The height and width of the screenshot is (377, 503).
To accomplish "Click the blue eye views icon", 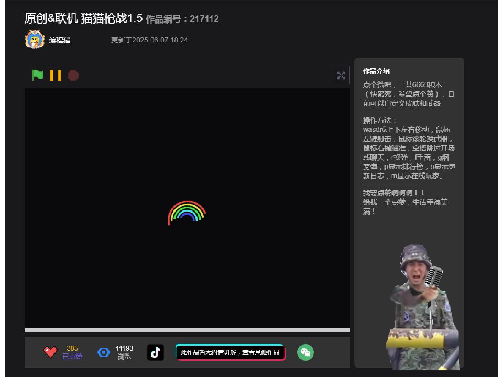I will click(104, 352).
